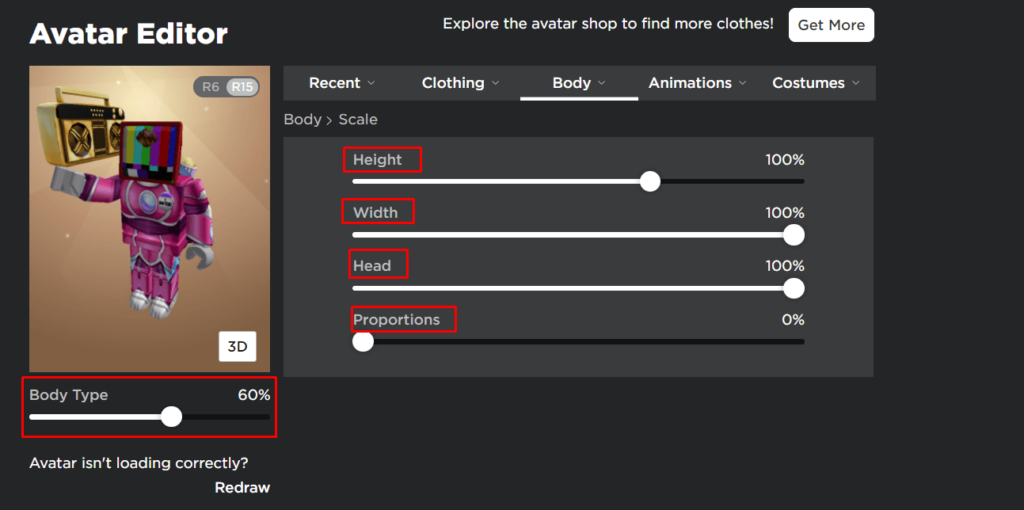Click the Body Type slider handle
1024x510 pixels.
pyautogui.click(x=171, y=416)
